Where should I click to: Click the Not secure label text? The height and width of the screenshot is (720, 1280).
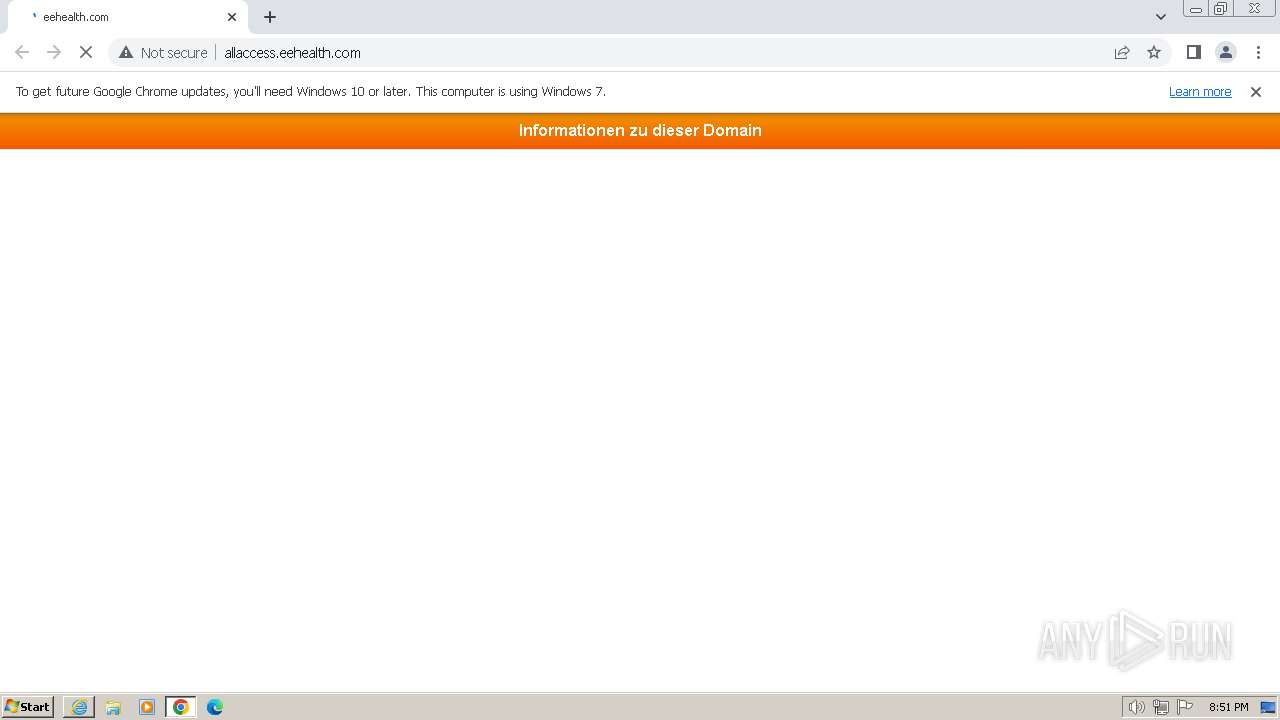(x=174, y=53)
